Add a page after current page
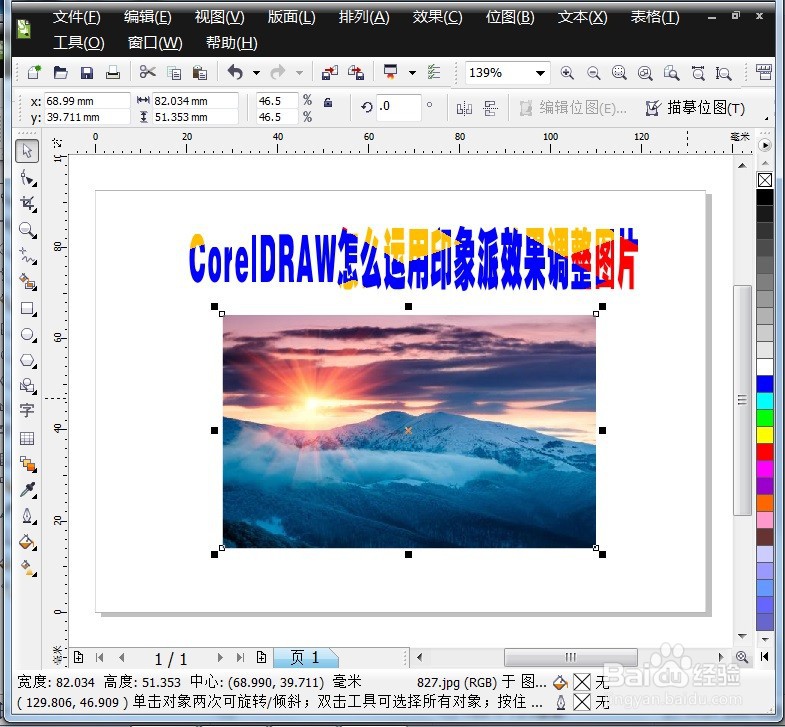 261,657
